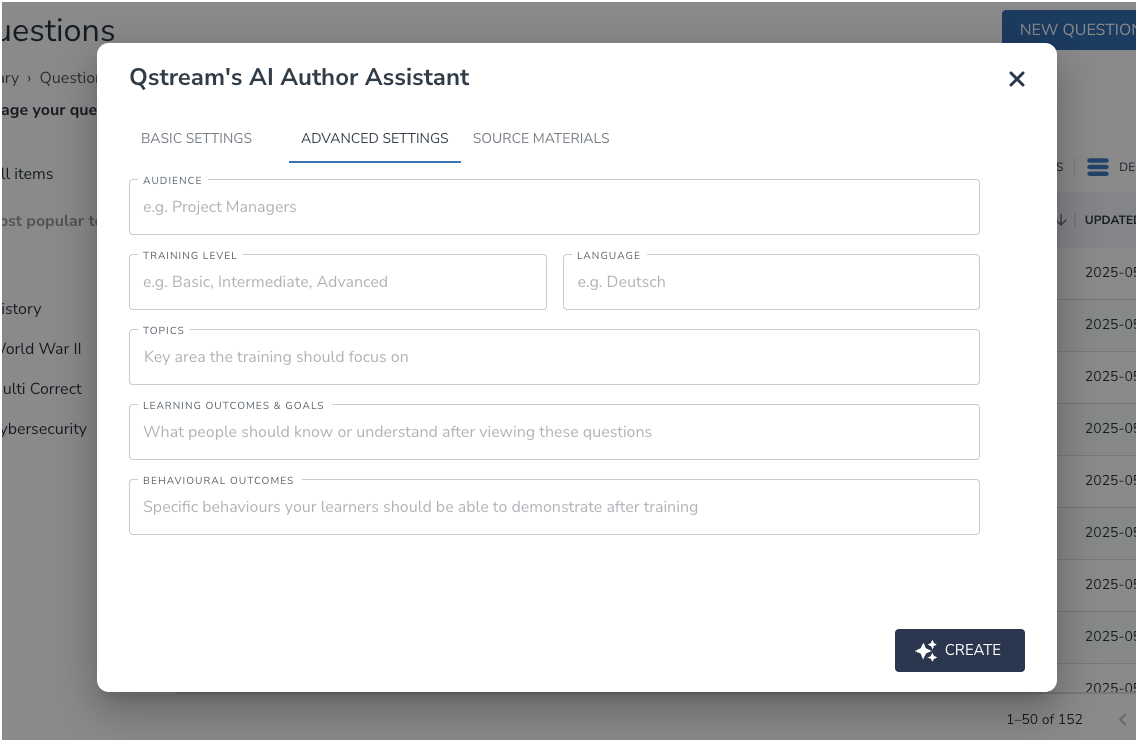Image resolution: width=1138 pixels, height=742 pixels.
Task: Click the dialog title Qstream's AI Author Assistant
Action: tap(299, 77)
